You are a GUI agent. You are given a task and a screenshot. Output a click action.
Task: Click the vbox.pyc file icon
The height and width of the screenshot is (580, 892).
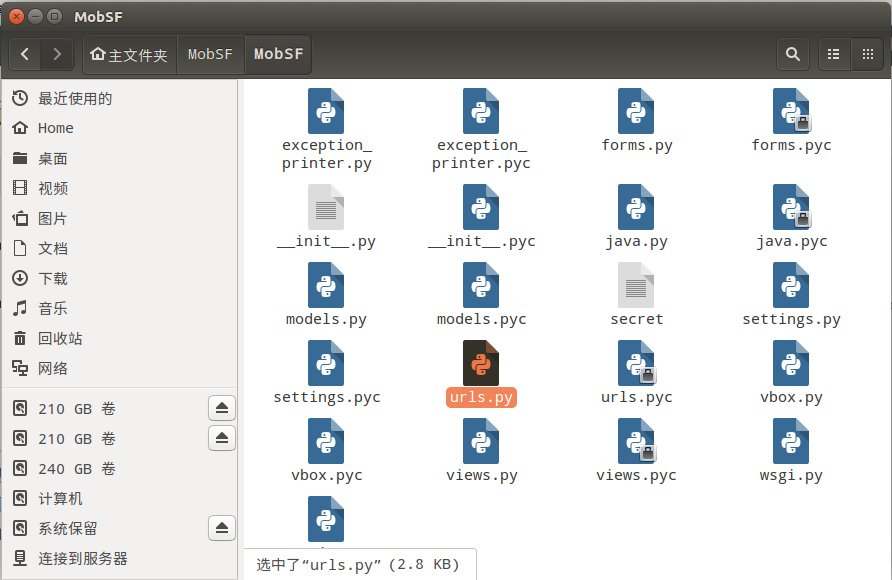(x=326, y=441)
